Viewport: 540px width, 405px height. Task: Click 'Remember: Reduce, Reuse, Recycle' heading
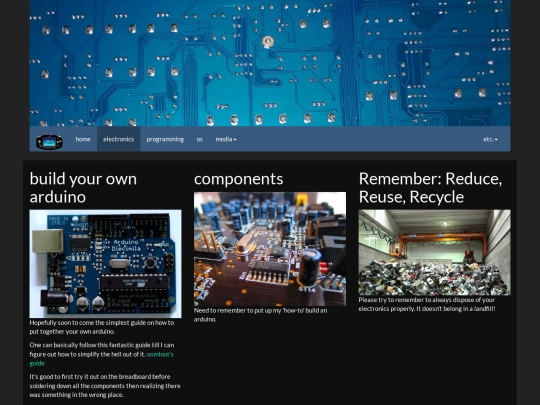430,188
